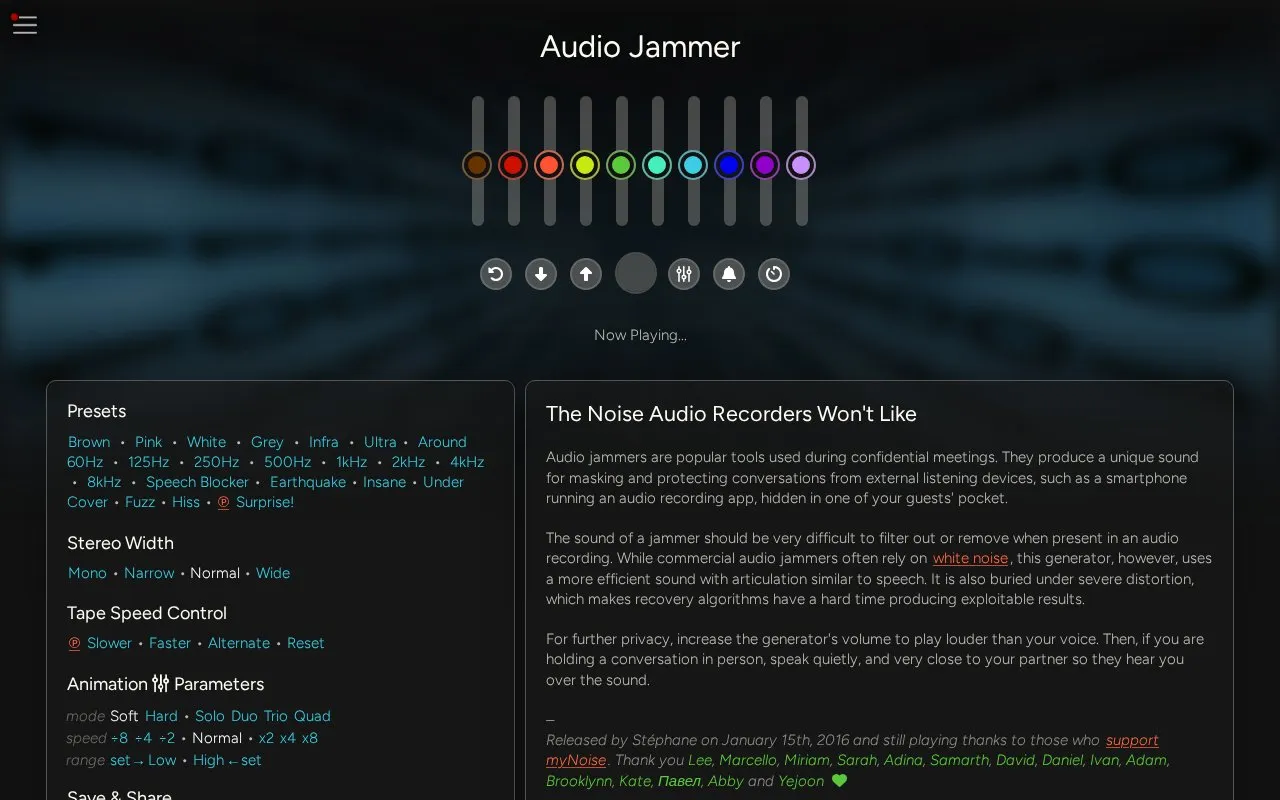
Task: Click the bell meditation icon
Action: coord(729,274)
